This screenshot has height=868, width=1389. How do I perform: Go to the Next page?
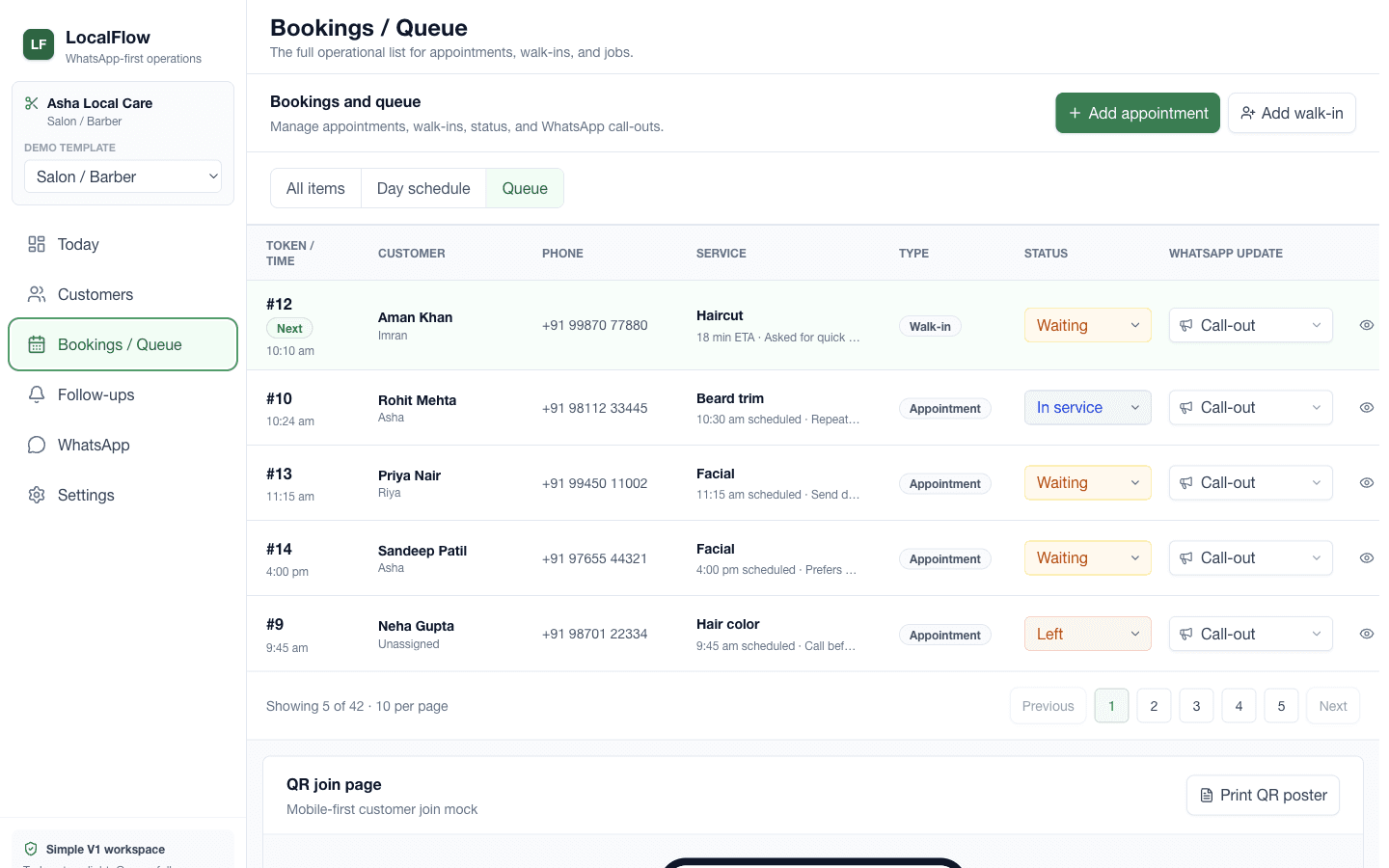click(x=1333, y=706)
